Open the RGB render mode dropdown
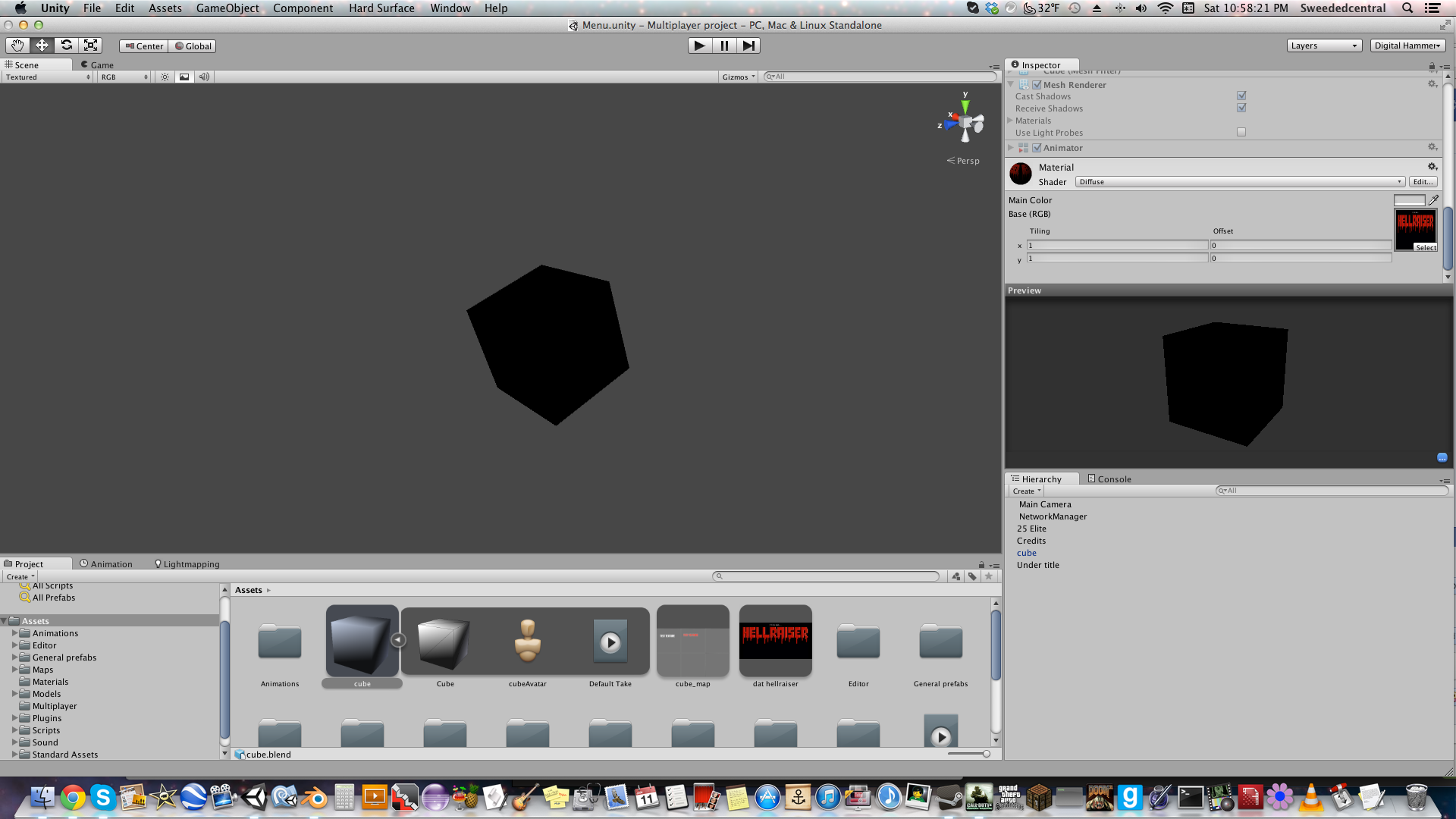The image size is (1456, 819). pos(124,77)
